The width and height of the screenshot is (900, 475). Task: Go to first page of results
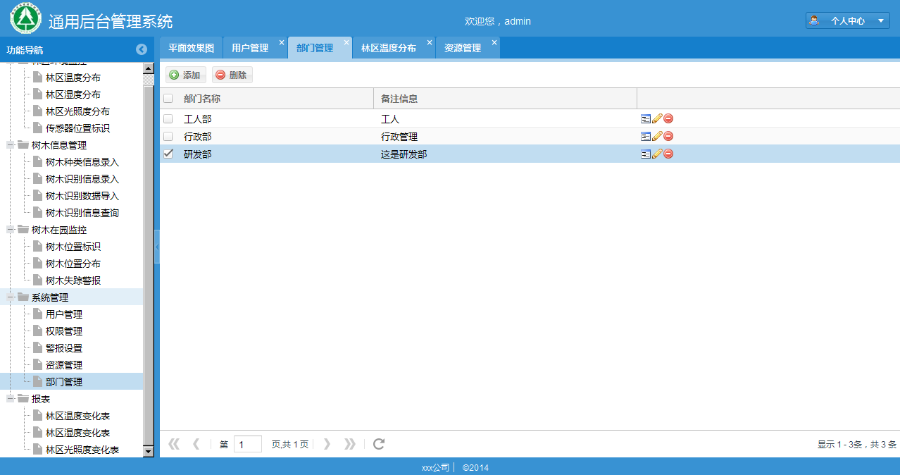[174, 444]
